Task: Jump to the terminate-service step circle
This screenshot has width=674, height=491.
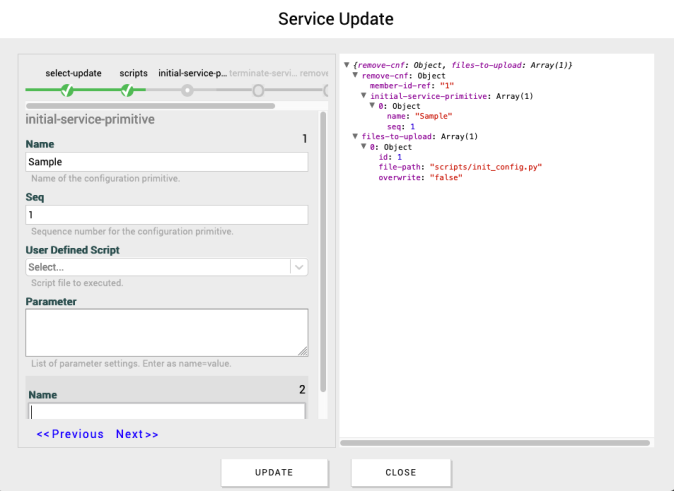Action: coord(258,91)
